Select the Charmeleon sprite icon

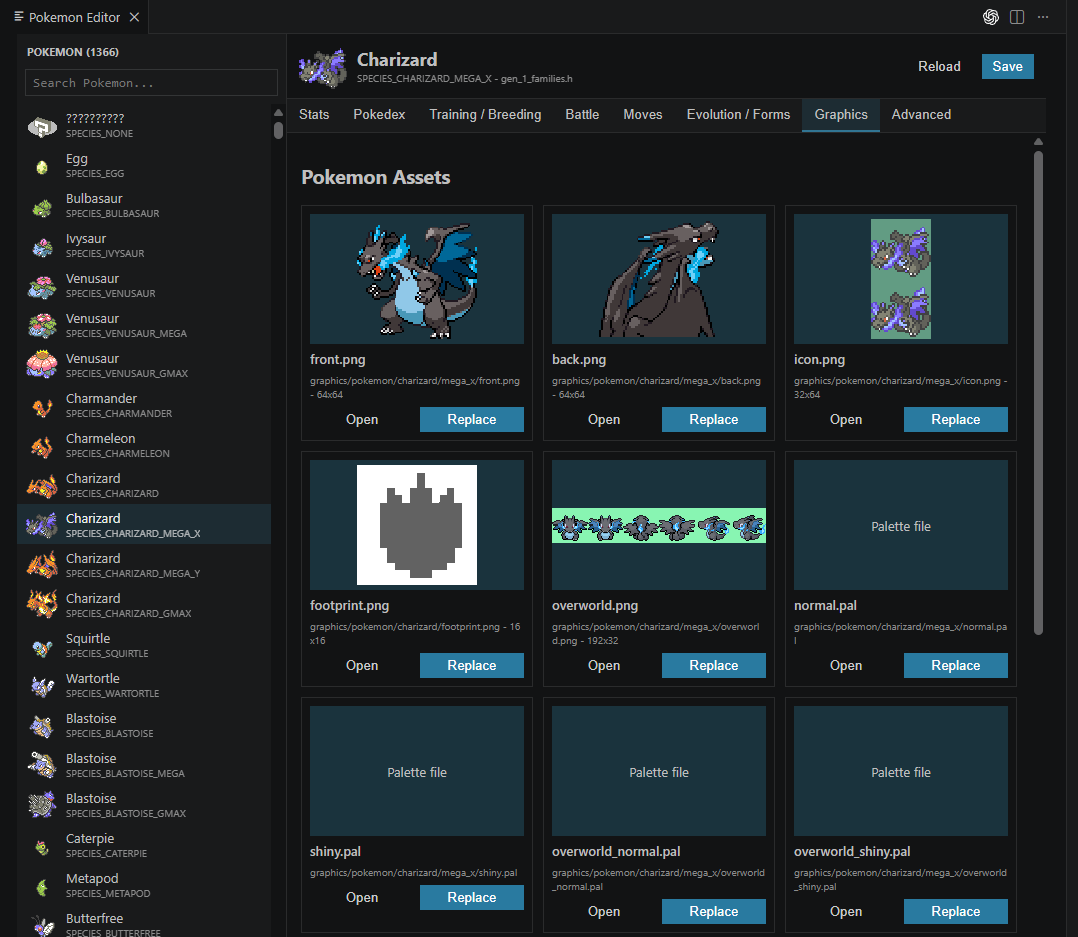point(42,447)
